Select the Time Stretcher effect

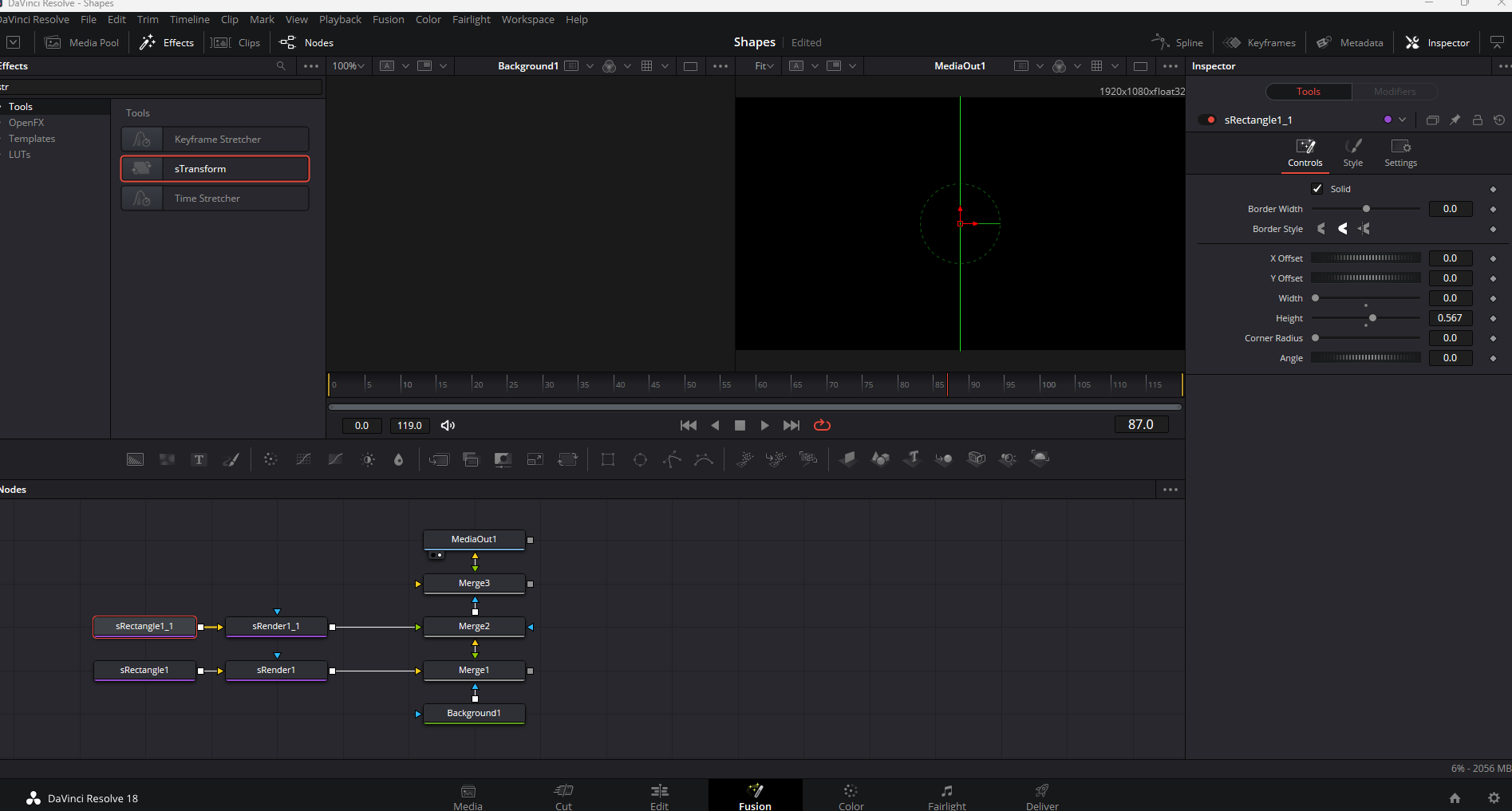[x=215, y=199]
